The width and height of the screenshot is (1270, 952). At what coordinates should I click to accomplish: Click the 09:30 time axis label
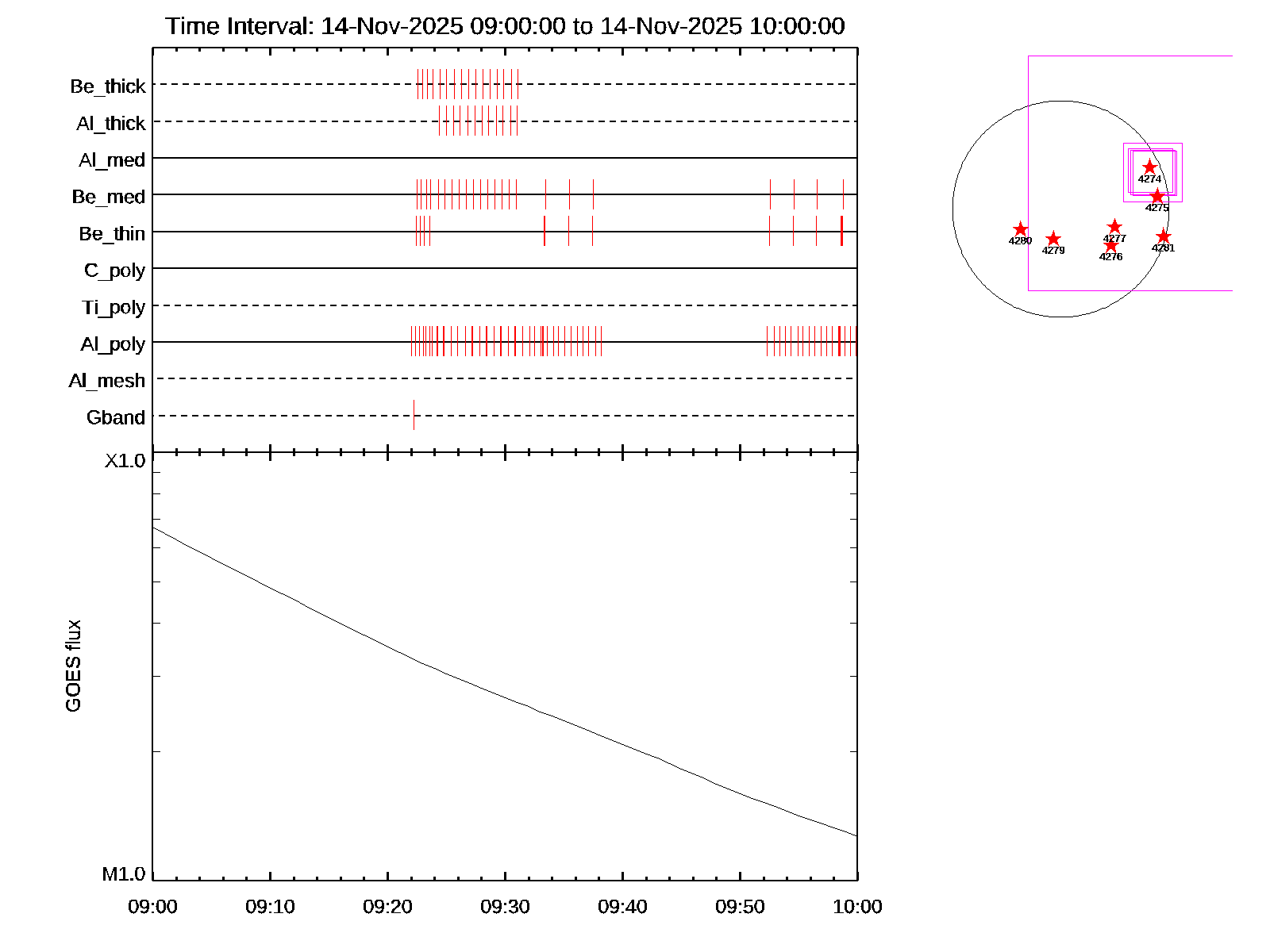(x=505, y=906)
